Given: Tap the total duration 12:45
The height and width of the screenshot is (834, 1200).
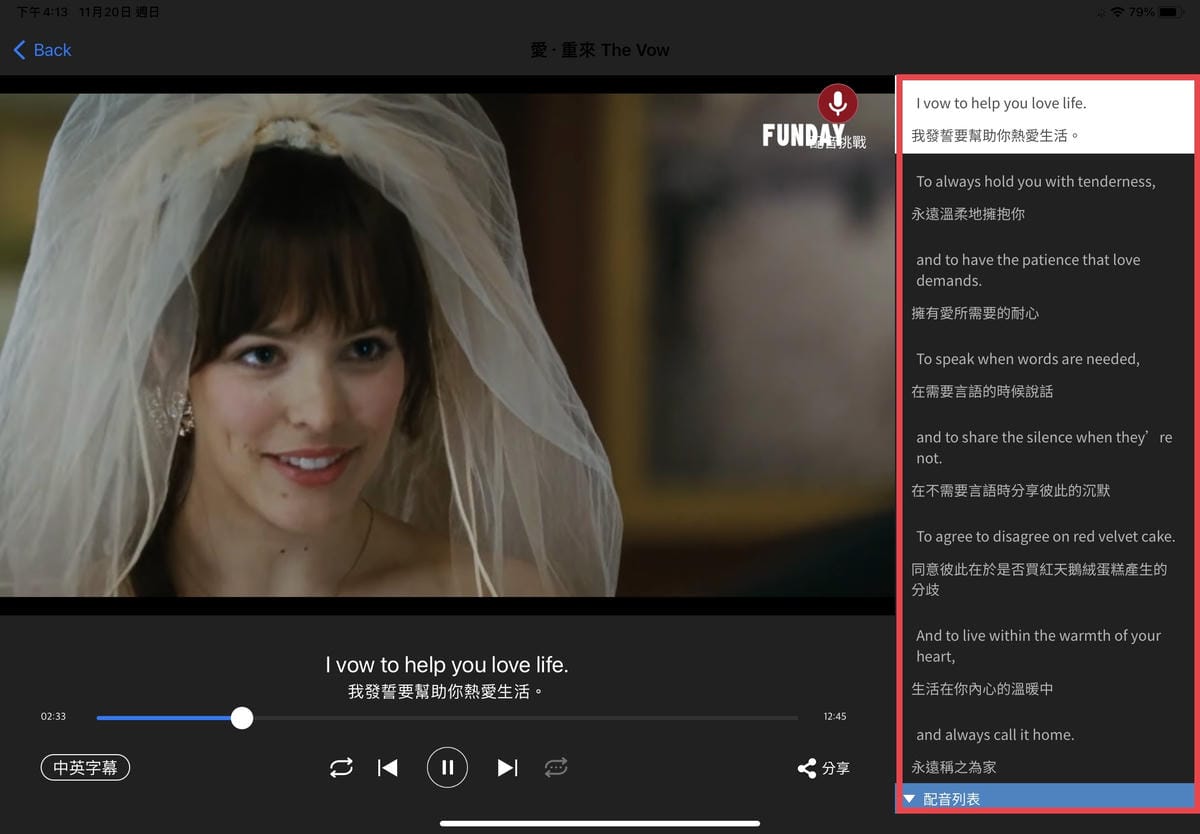Looking at the screenshot, I should point(834,717).
